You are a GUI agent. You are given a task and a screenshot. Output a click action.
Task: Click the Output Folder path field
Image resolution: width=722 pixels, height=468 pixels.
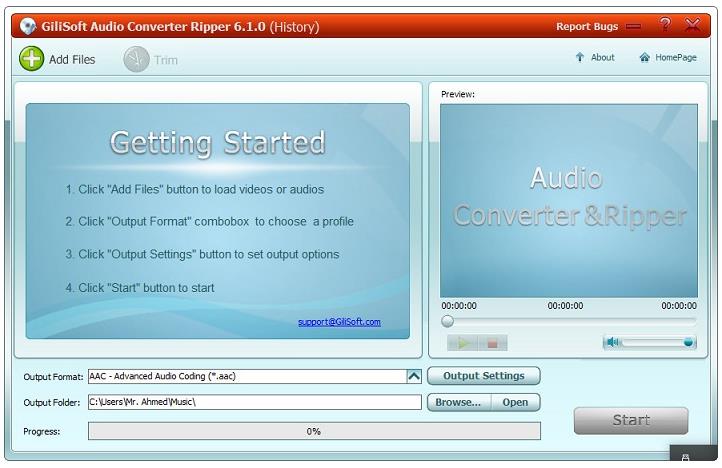click(x=254, y=402)
